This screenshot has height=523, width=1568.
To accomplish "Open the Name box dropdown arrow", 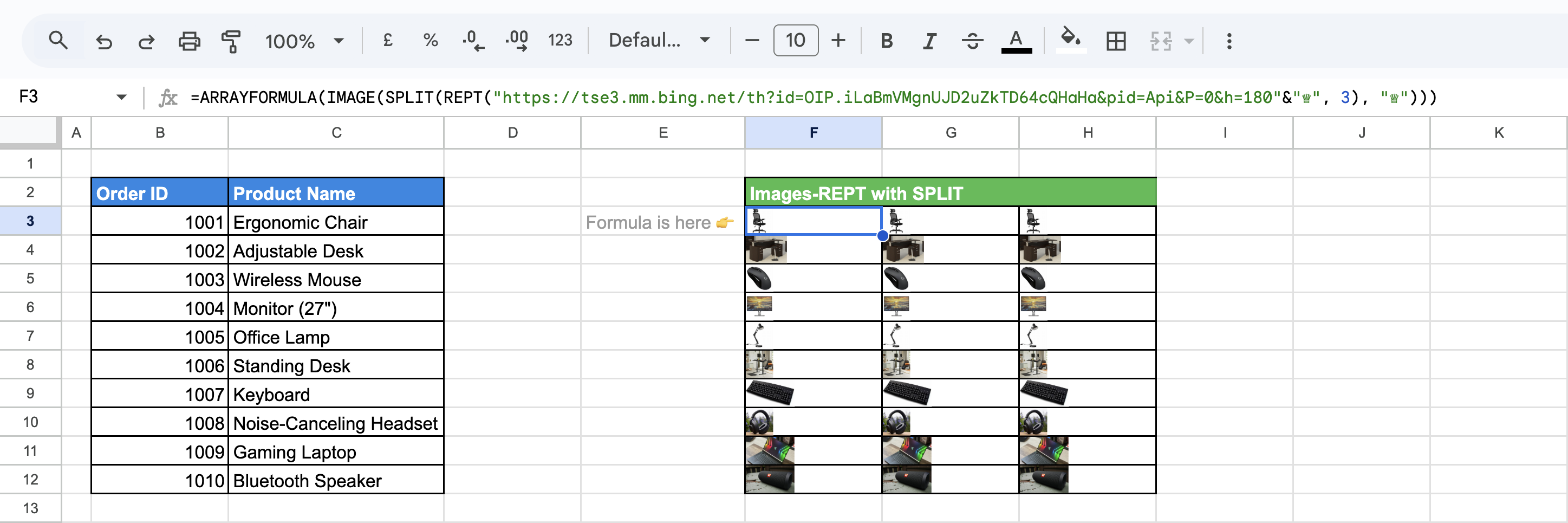I will click(121, 97).
